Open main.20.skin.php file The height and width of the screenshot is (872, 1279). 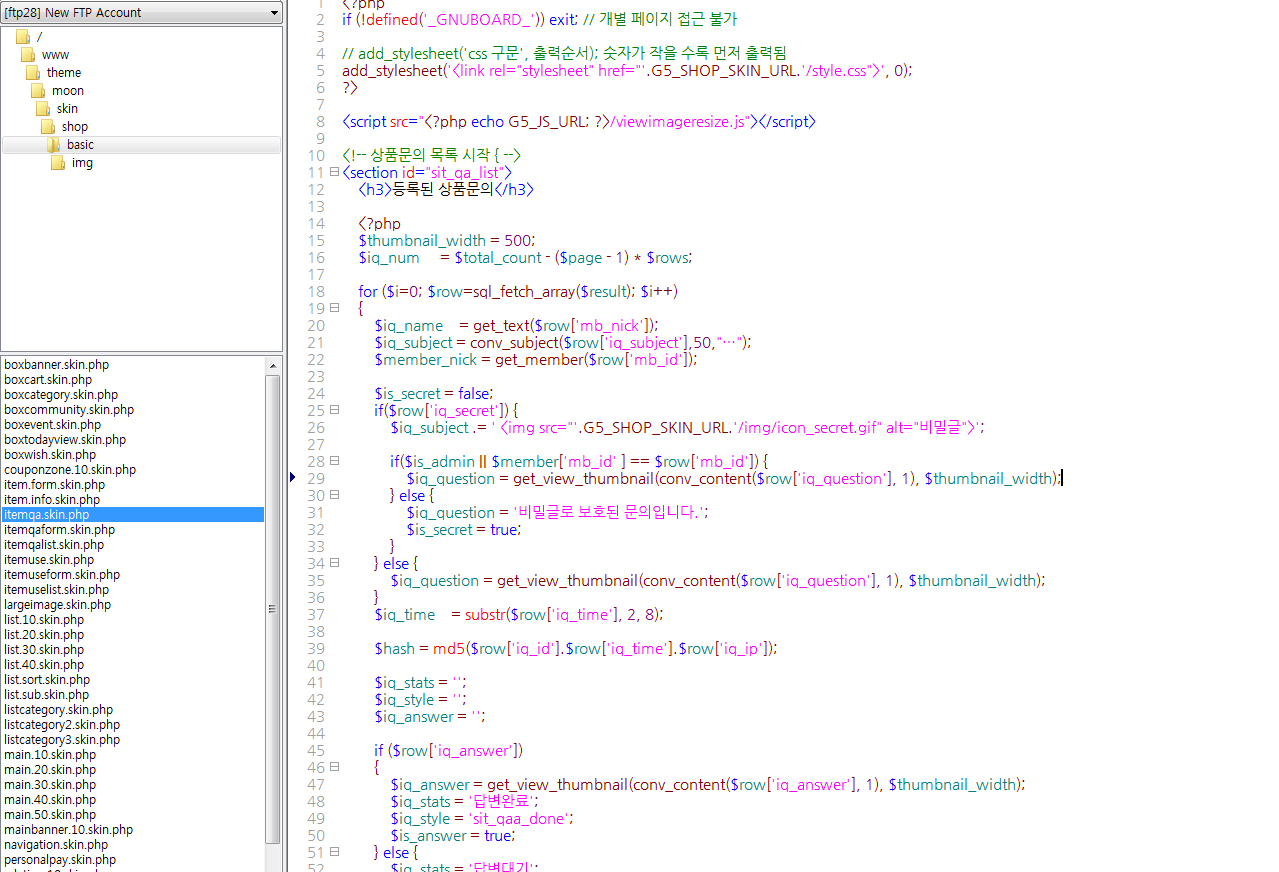click(x=50, y=770)
